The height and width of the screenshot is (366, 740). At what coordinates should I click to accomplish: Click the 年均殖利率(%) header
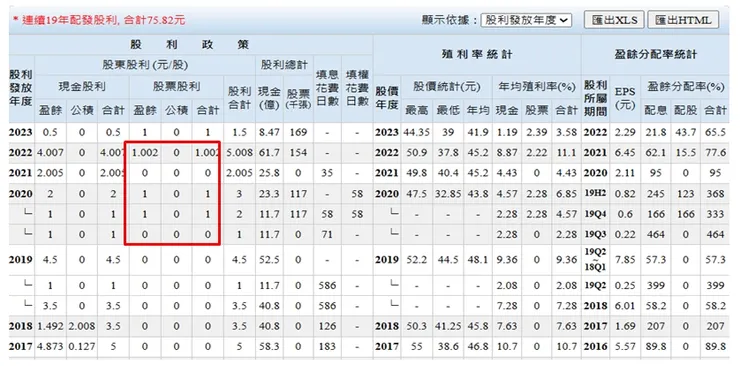pyautogui.click(x=537, y=86)
